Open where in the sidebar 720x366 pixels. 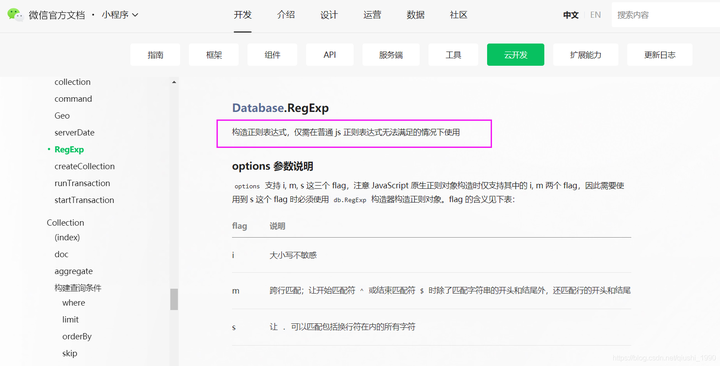[x=73, y=303]
